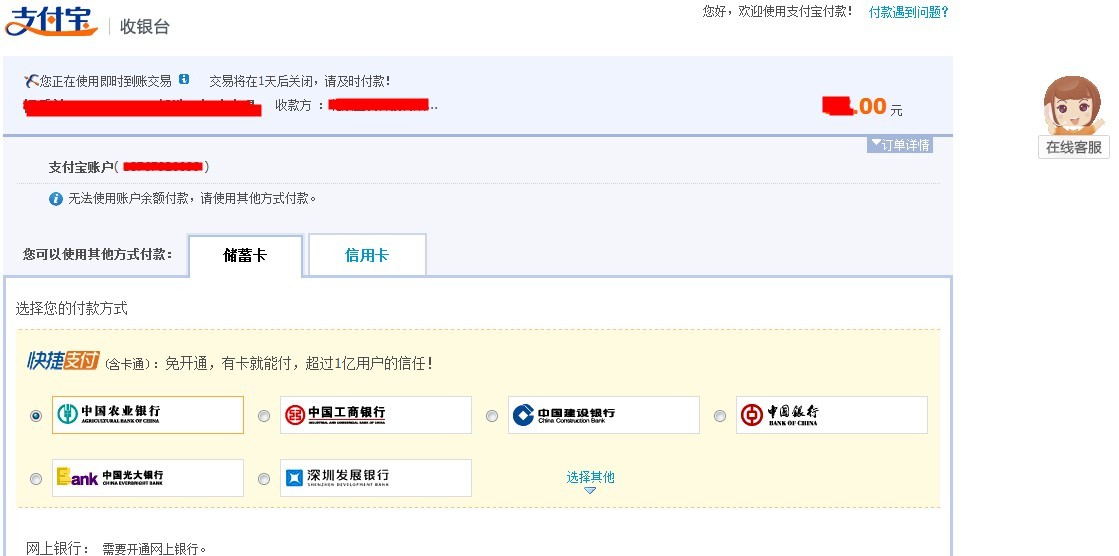The width and height of the screenshot is (1119, 556).
Task: Click the Alipay (支付宝) logo
Action: pos(51,21)
